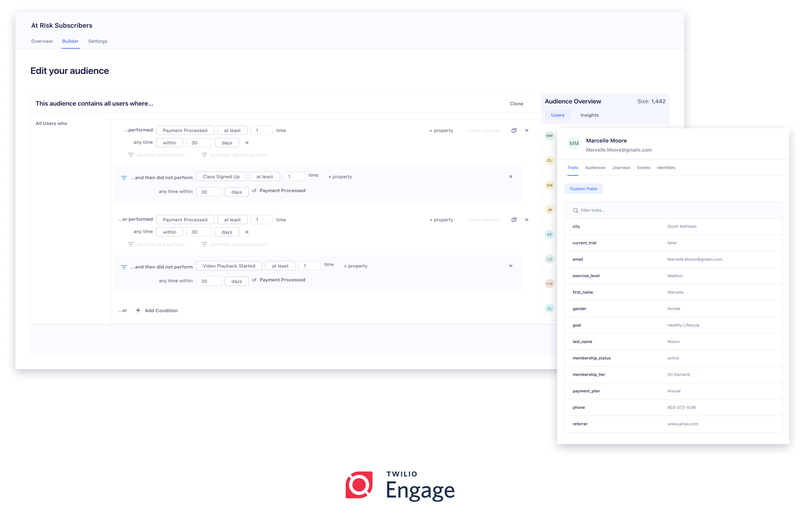This screenshot has width=800, height=527.
Task: Open event dropdown in first "performed" row
Action: (185, 131)
